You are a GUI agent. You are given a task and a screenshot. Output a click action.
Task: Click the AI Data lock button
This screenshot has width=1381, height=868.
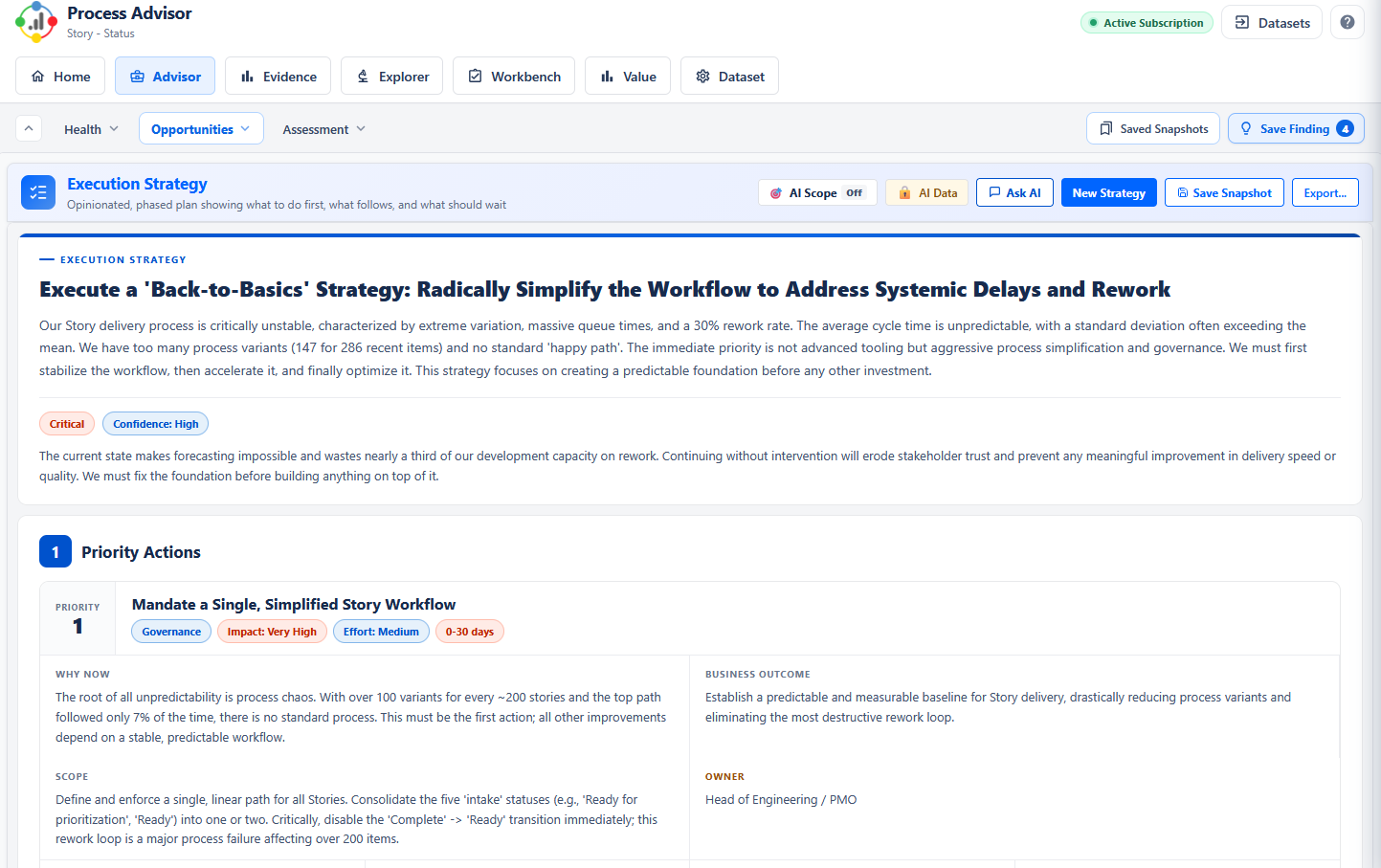[x=927, y=192]
